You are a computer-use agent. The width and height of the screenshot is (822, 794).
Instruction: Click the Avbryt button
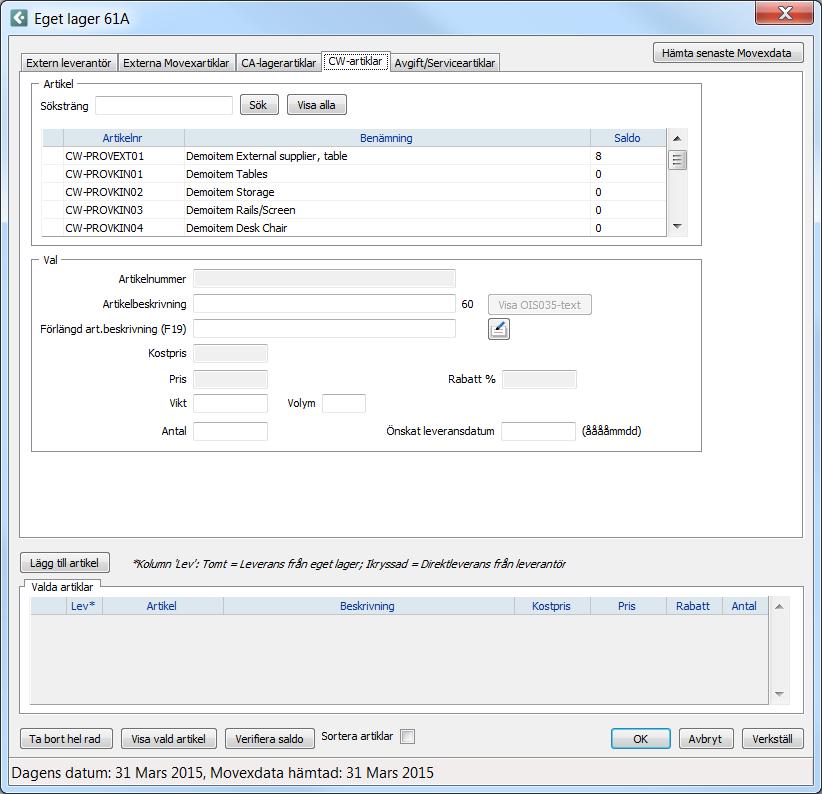(706, 738)
